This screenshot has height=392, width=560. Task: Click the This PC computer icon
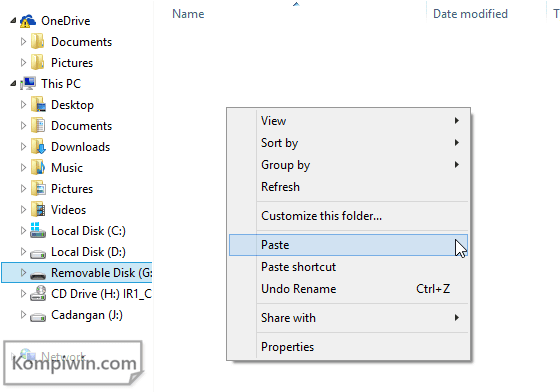pos(28,84)
